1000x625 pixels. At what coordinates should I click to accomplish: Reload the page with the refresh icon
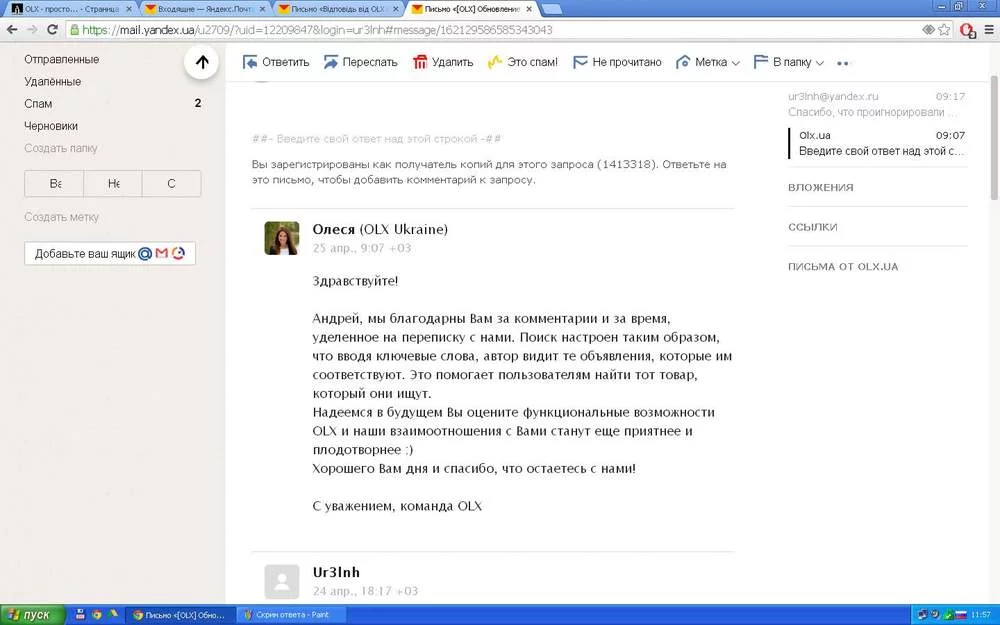point(52,29)
